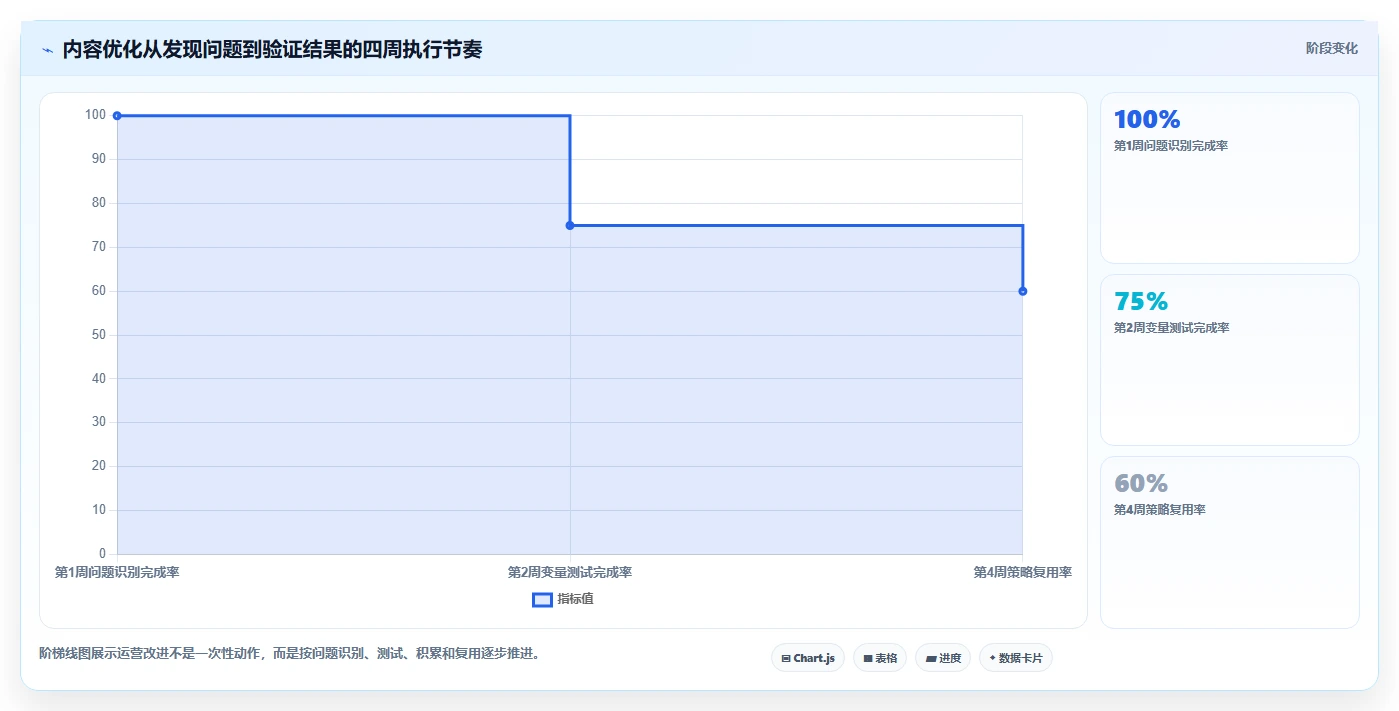1399x711 pixels.
Task: Click the 75% value in second card
Action: [x=1141, y=302]
